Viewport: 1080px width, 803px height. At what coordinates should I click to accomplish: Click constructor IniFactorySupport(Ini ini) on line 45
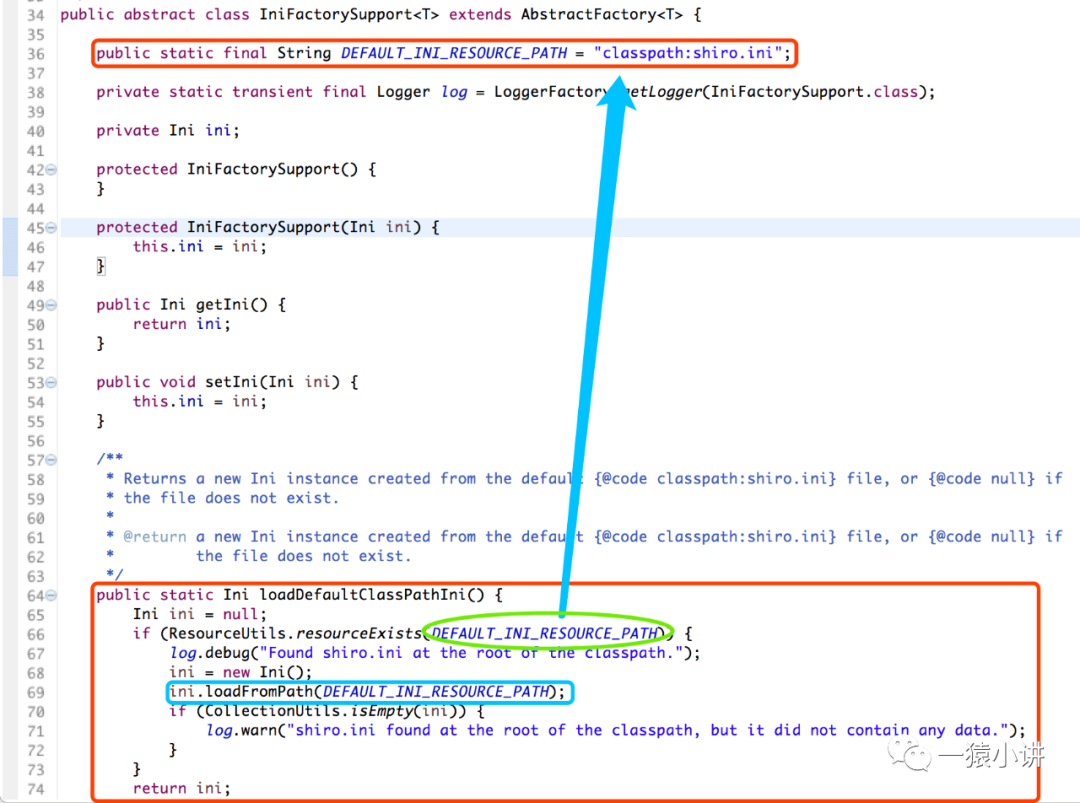point(304,227)
